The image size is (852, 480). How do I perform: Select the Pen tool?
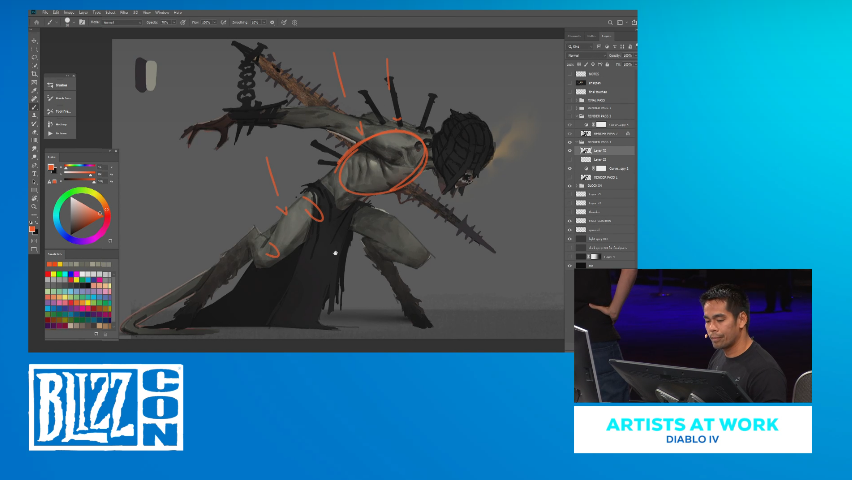click(34, 165)
